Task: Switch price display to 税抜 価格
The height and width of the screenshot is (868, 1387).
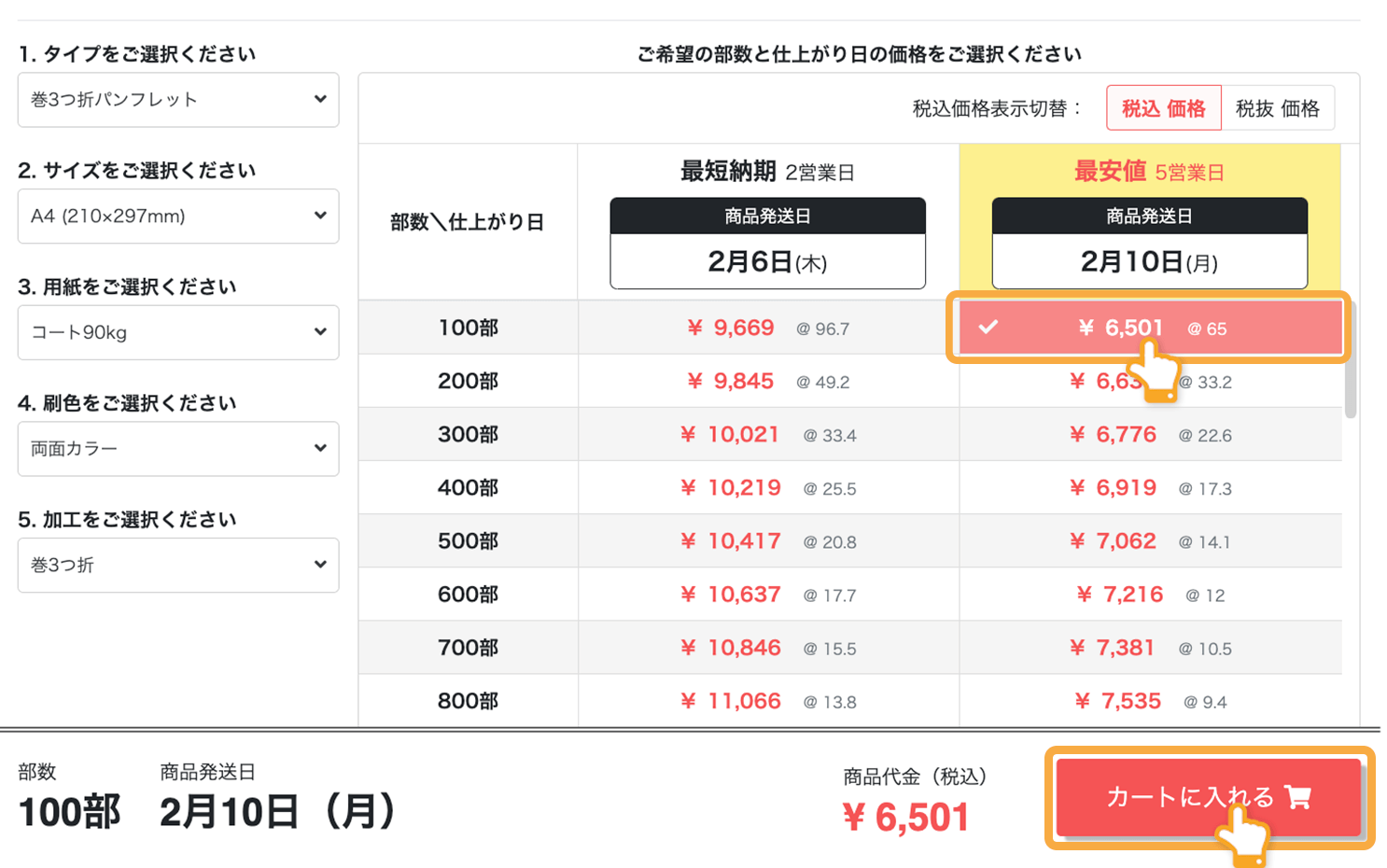Action: (x=1278, y=107)
